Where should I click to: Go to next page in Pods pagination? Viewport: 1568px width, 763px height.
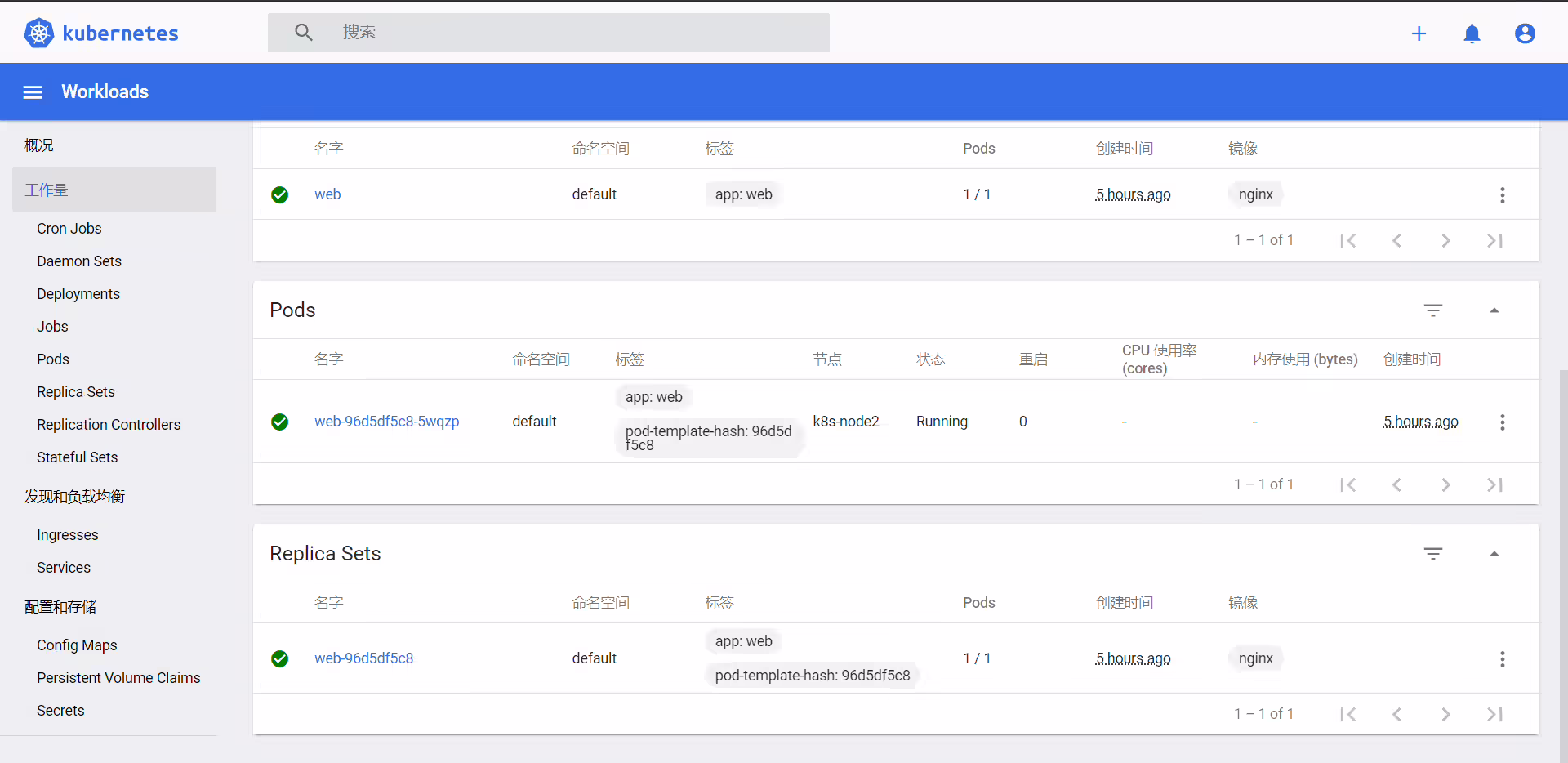(x=1445, y=484)
